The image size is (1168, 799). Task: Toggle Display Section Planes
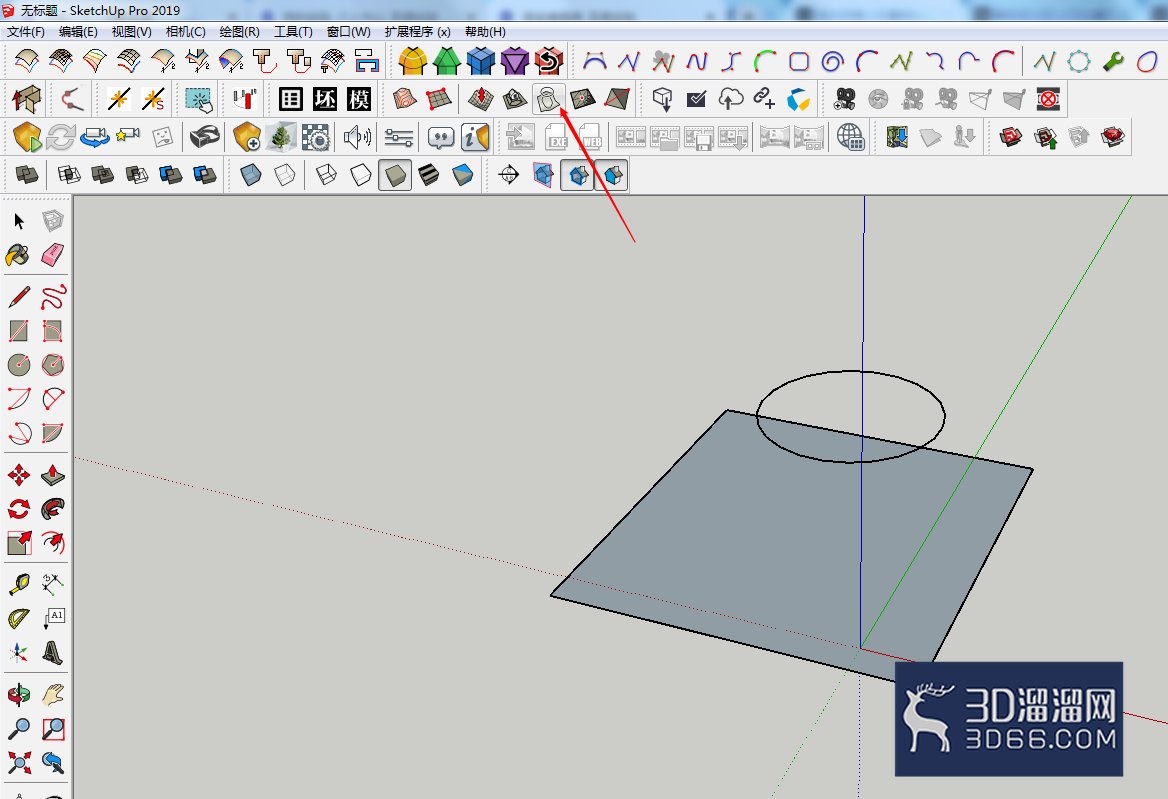point(543,175)
